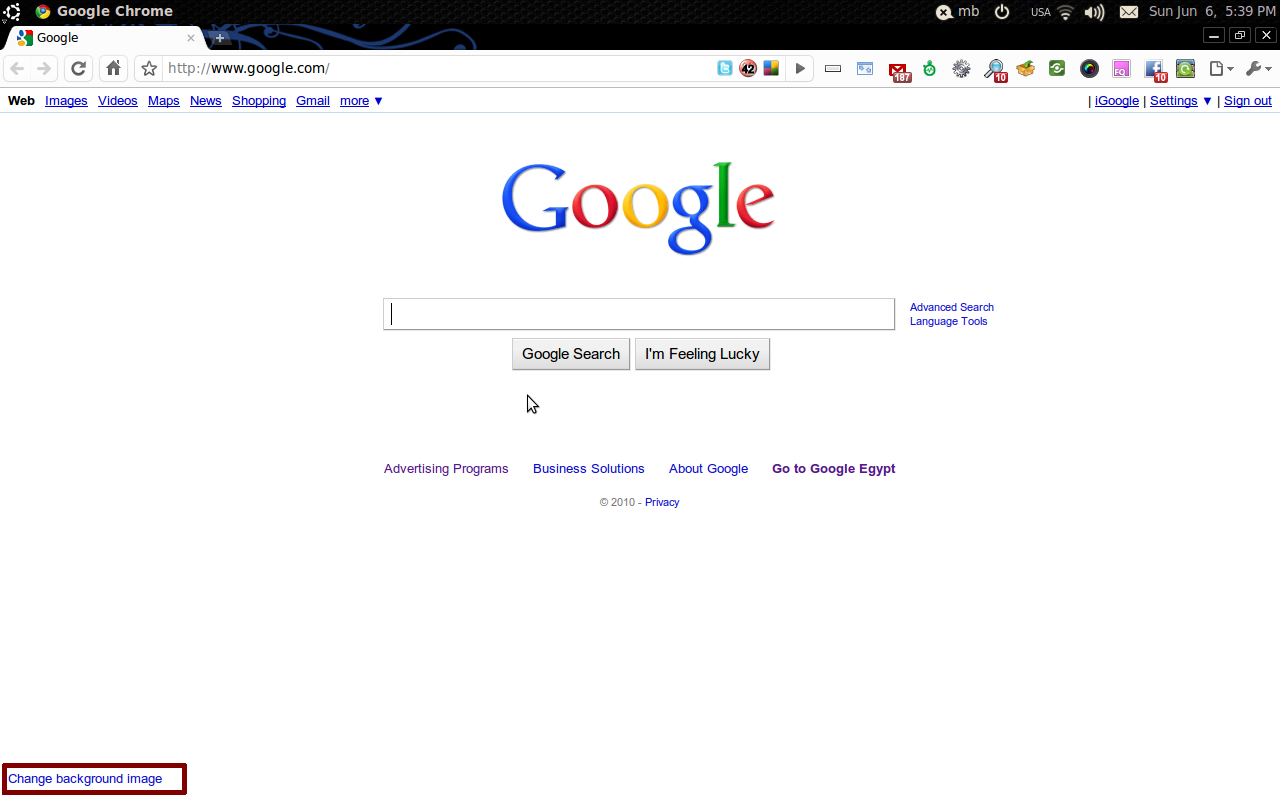Click the magnifier extension with badge 10

tap(995, 70)
